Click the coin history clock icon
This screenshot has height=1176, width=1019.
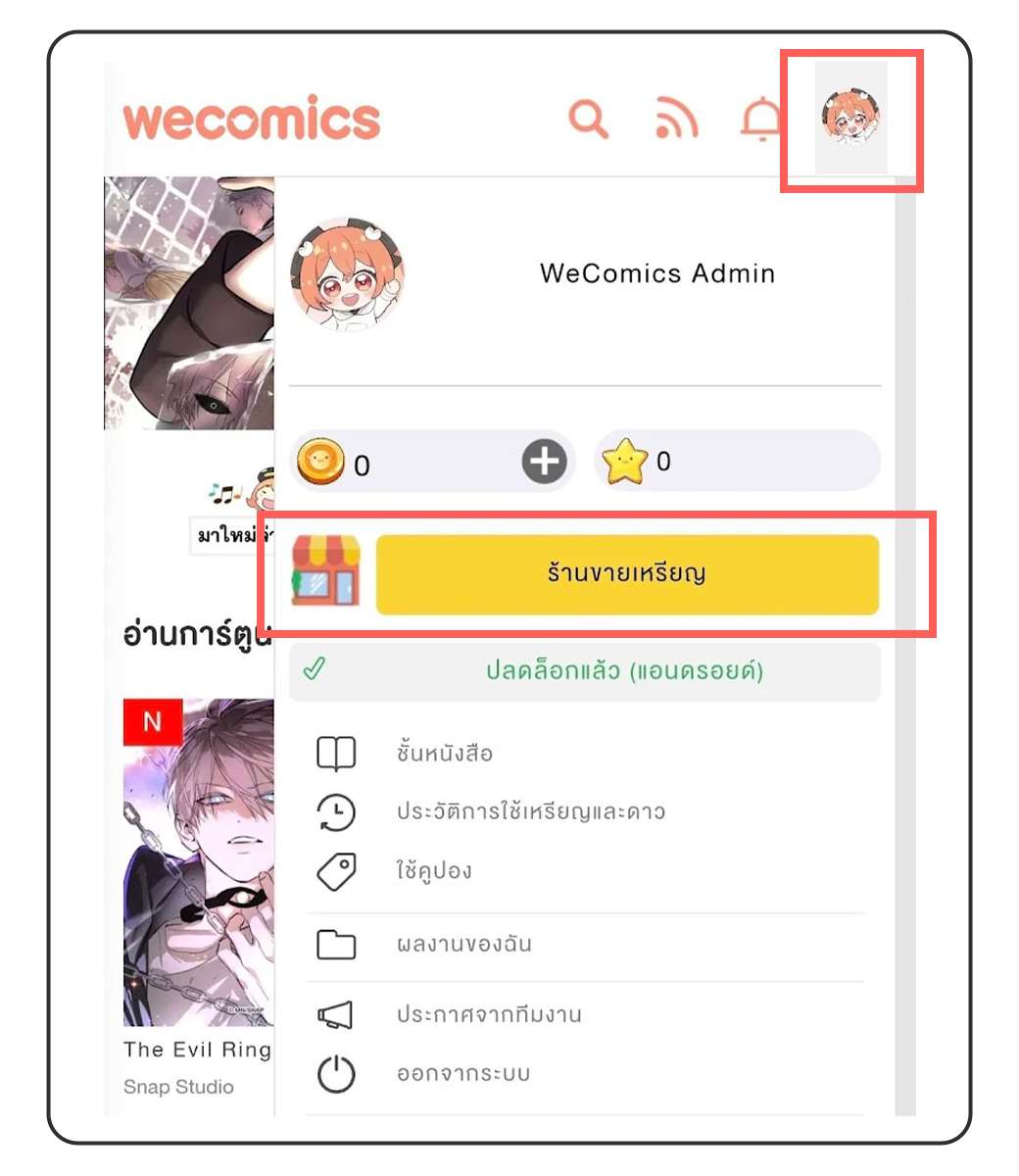pos(335,812)
